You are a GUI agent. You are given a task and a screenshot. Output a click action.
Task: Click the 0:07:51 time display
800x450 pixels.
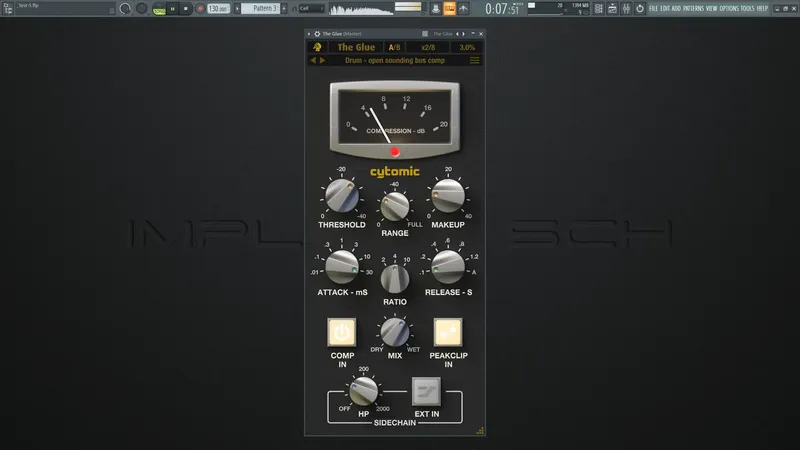point(502,9)
